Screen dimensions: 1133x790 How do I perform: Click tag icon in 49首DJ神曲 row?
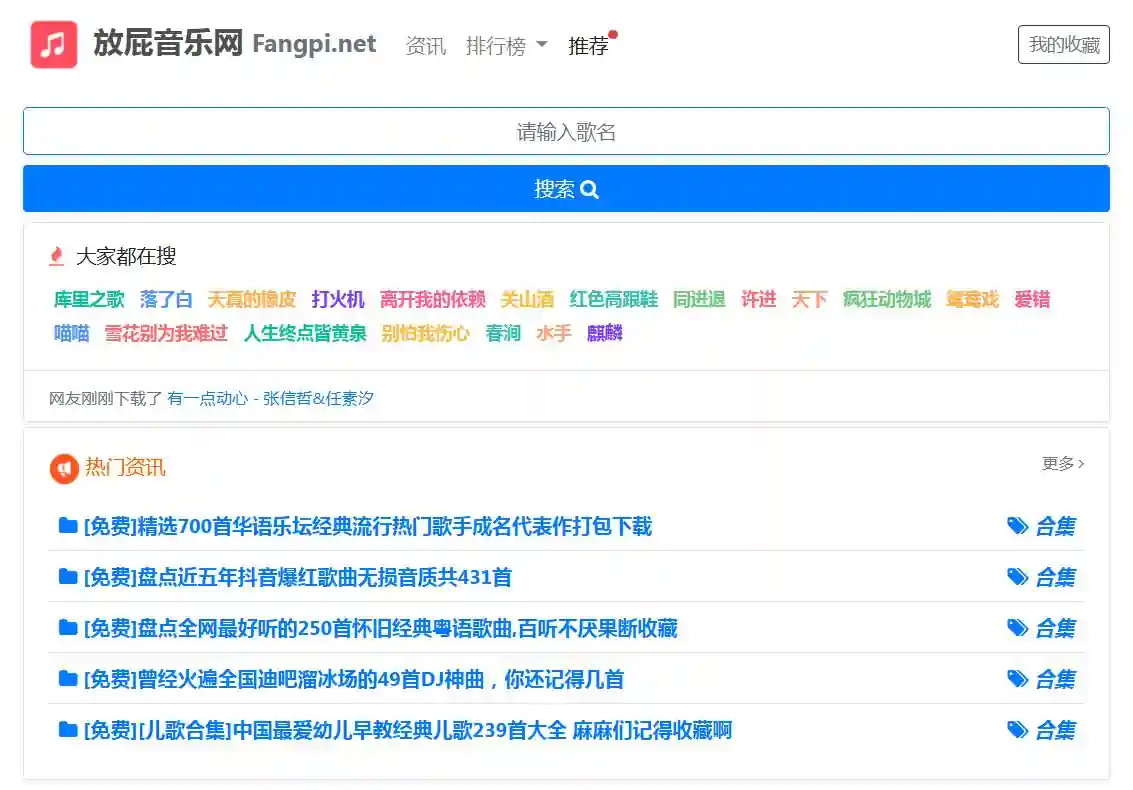click(1017, 679)
